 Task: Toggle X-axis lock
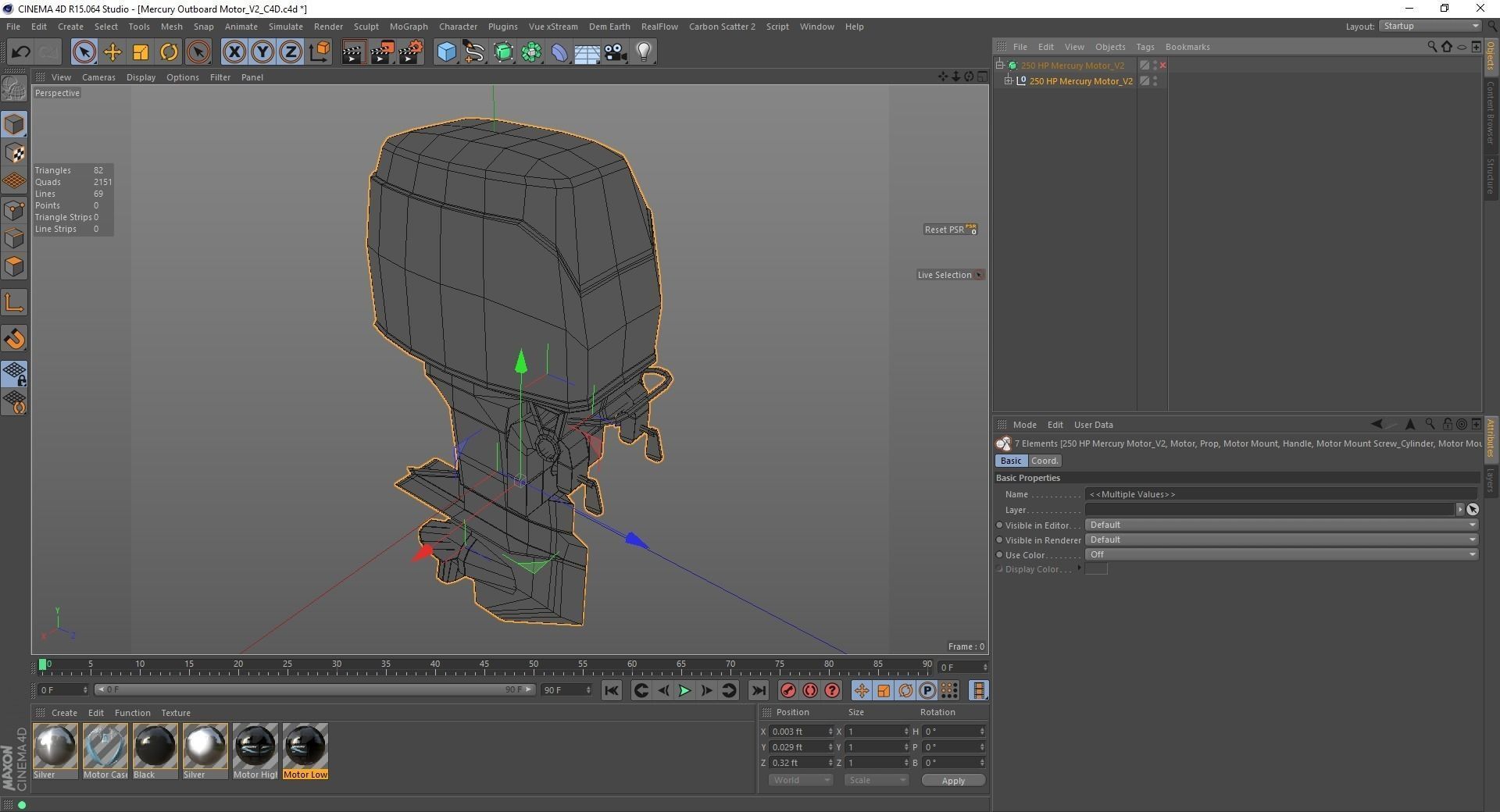coord(234,52)
